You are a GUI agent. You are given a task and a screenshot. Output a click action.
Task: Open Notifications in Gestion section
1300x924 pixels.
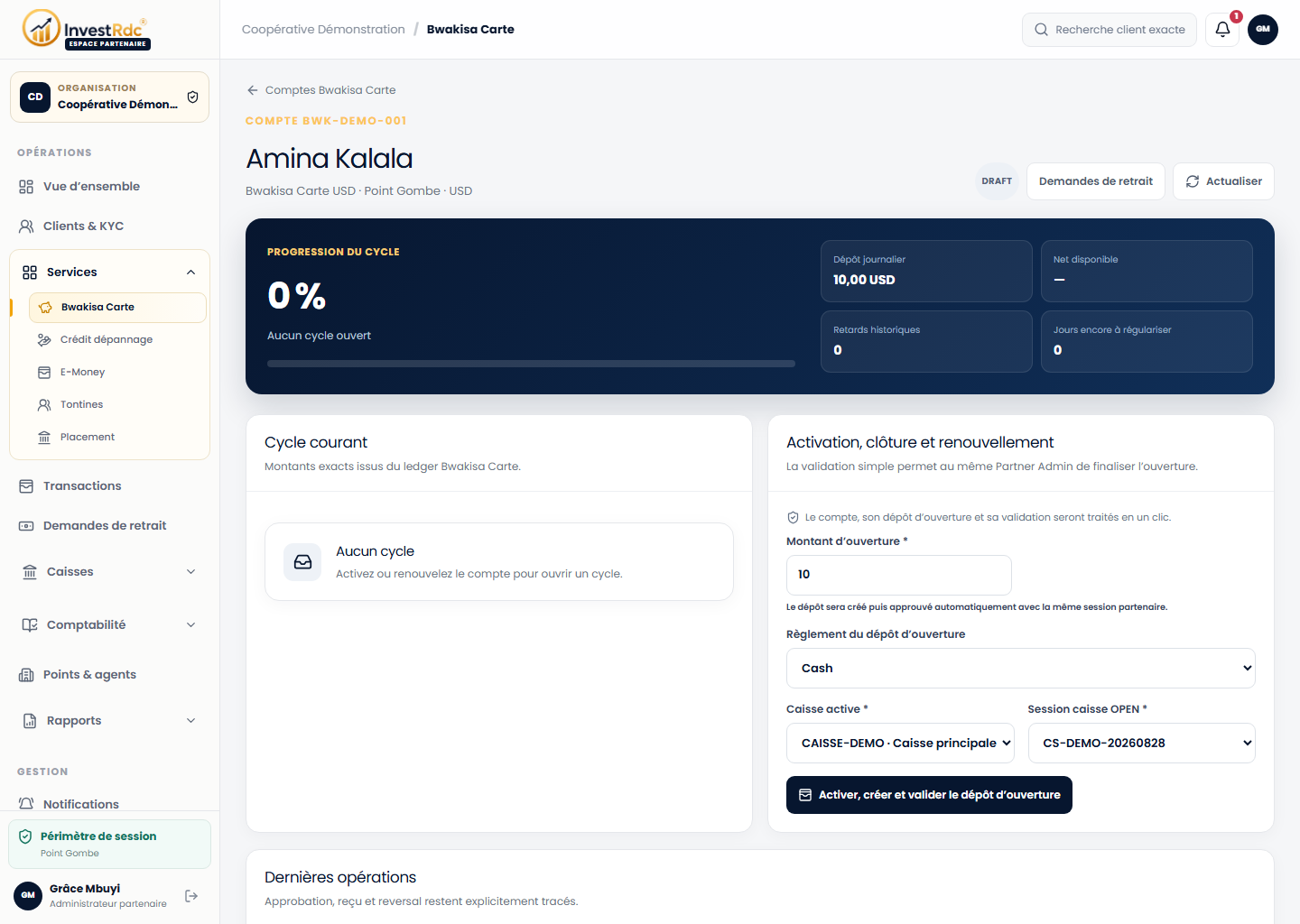click(109, 803)
